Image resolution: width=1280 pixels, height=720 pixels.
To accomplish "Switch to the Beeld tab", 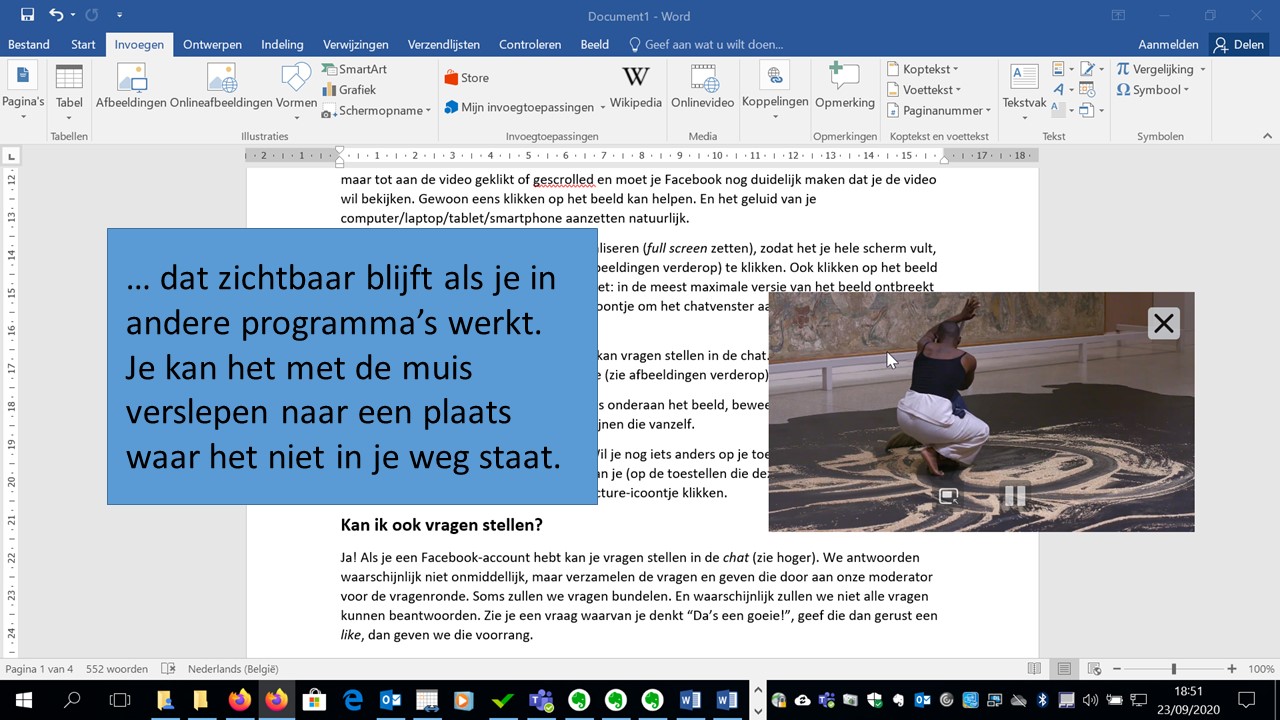I will (595, 44).
